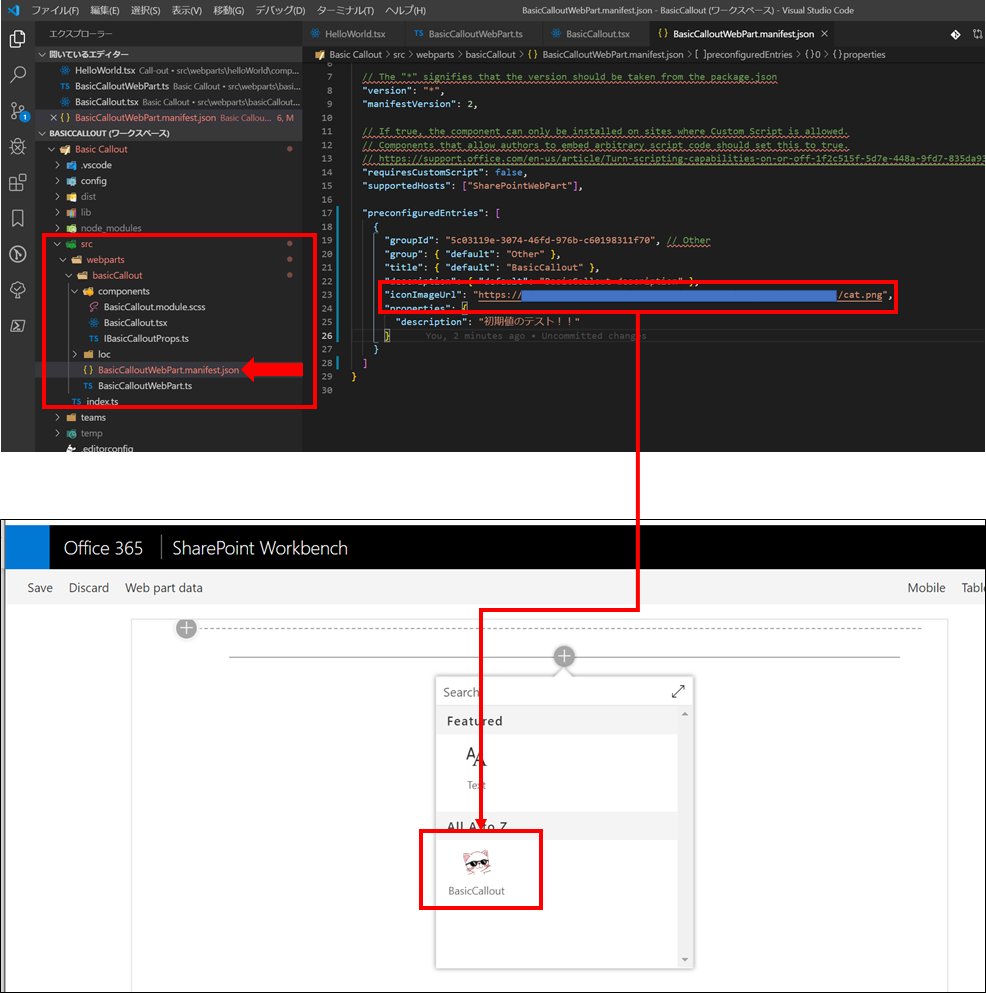Open the ファイル(F) menu

(55, 10)
